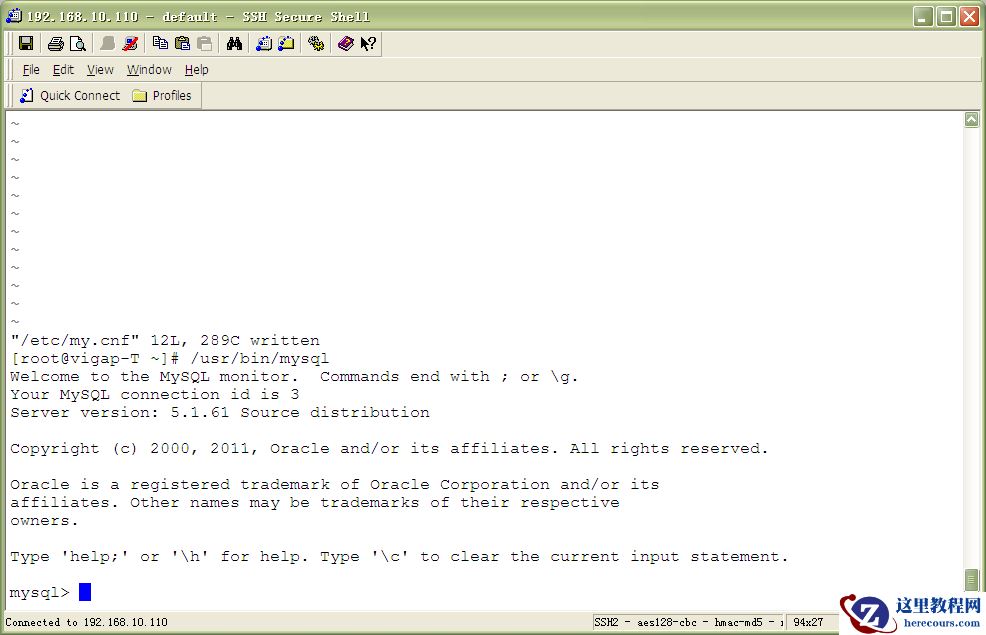Image resolution: width=986 pixels, height=635 pixels.
Task: Click 'Server version: 5.1.61 Source distribution' line
Action: (220, 412)
